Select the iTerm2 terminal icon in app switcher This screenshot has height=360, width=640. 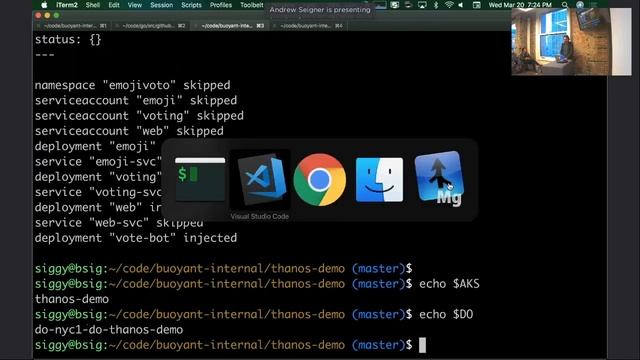[x=200, y=180]
